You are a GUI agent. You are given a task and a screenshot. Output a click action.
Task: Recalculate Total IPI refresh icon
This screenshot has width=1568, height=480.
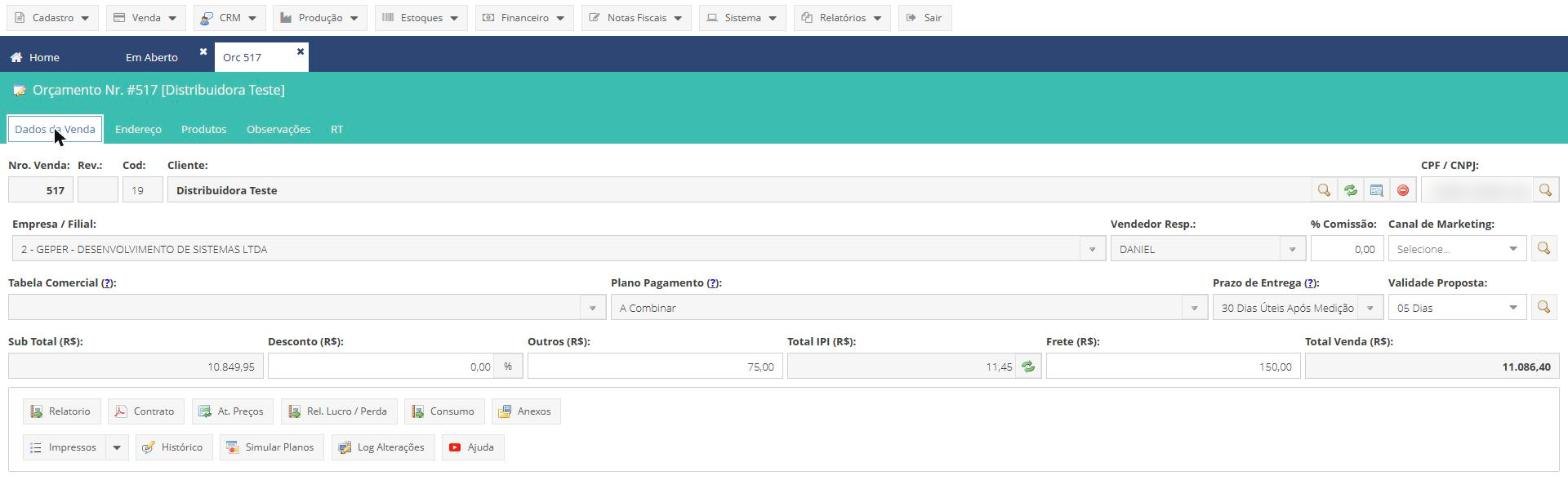[x=1028, y=367]
